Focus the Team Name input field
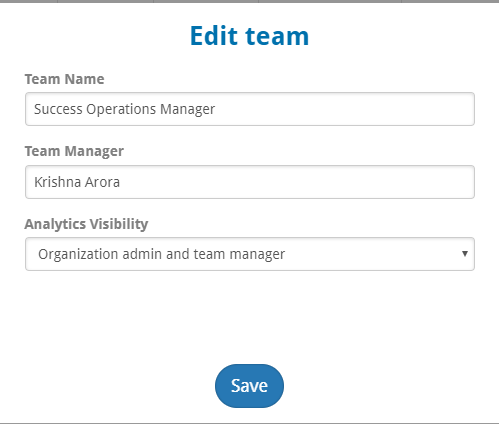 tap(250, 109)
